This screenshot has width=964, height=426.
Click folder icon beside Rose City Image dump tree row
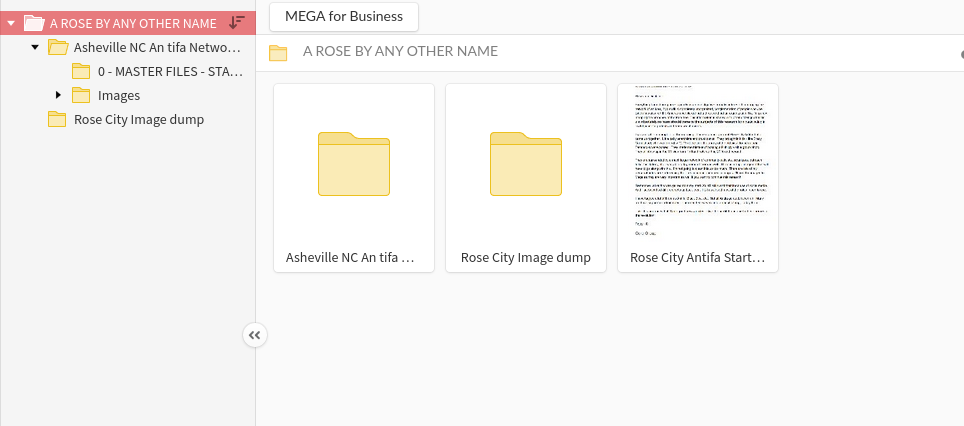(57, 119)
